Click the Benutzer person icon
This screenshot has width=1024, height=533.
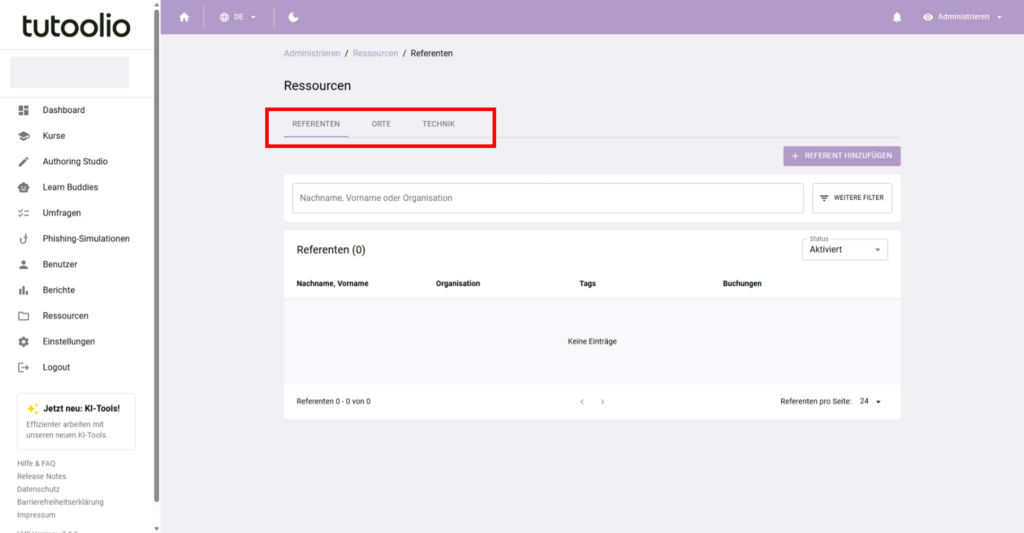[24, 265]
